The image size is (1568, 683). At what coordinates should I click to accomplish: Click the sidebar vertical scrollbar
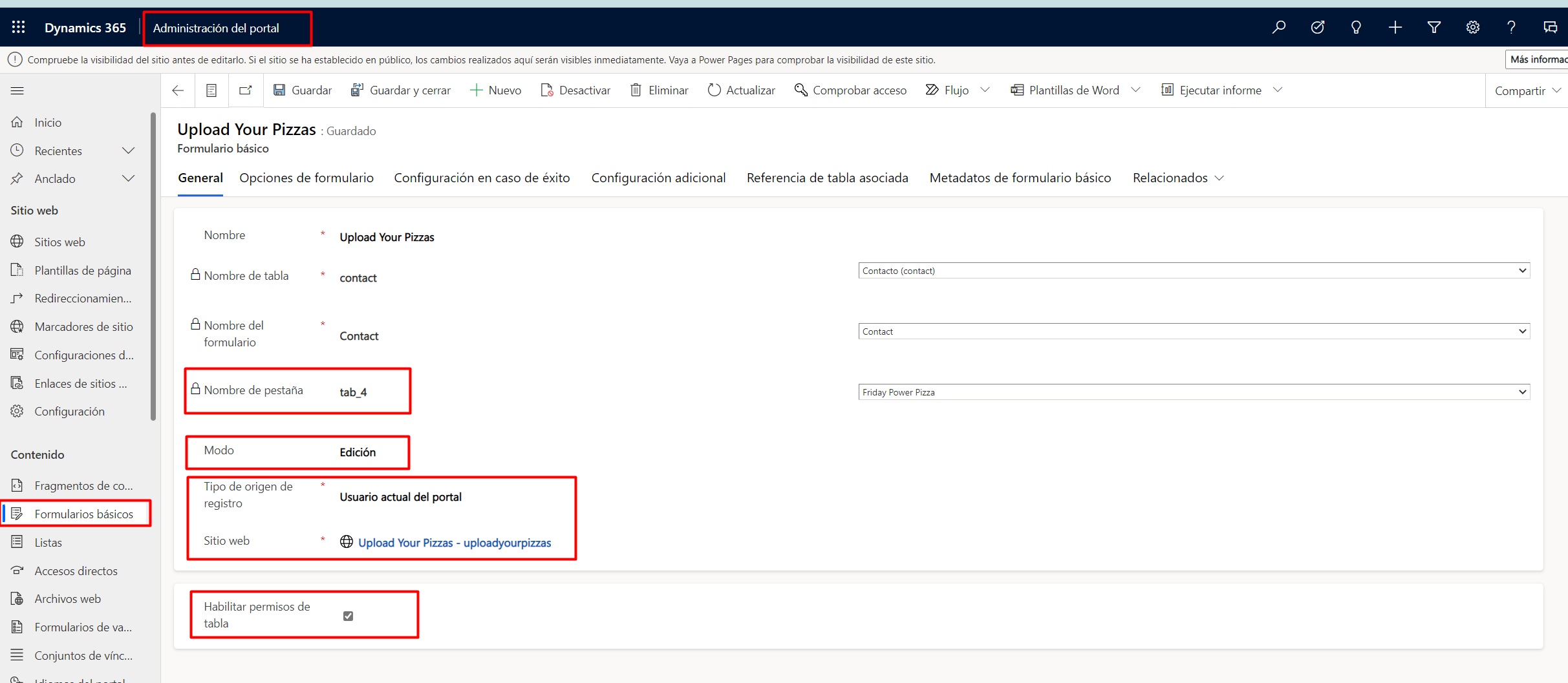pyautogui.click(x=153, y=266)
